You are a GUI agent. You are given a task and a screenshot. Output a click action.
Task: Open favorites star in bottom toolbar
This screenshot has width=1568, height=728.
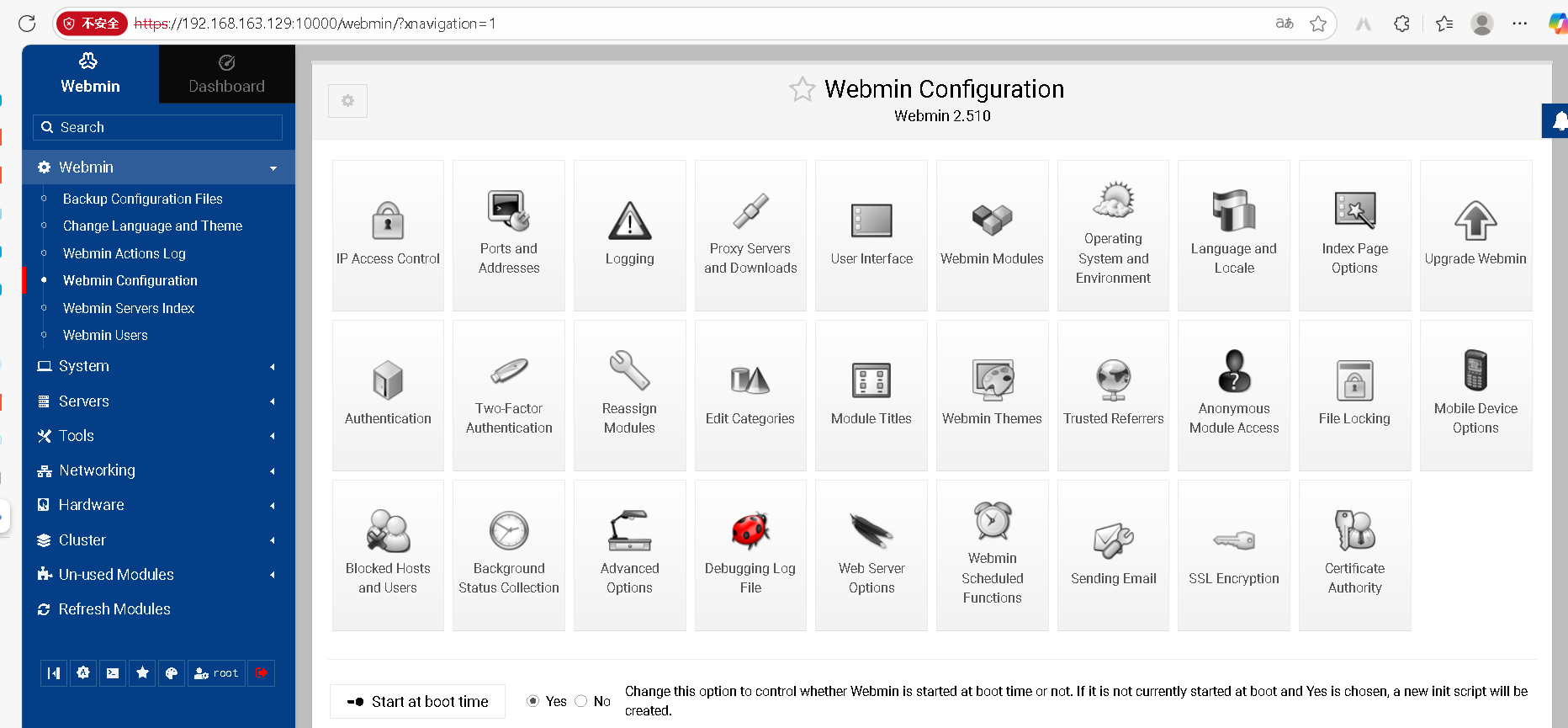click(x=142, y=673)
